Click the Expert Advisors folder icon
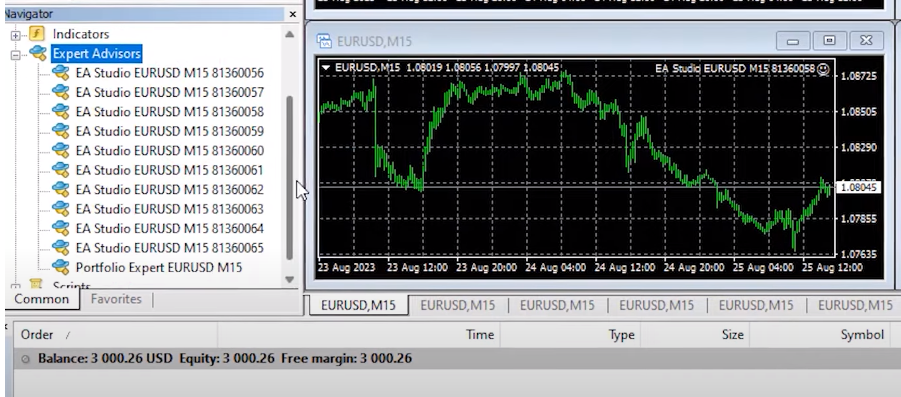 tap(38, 53)
